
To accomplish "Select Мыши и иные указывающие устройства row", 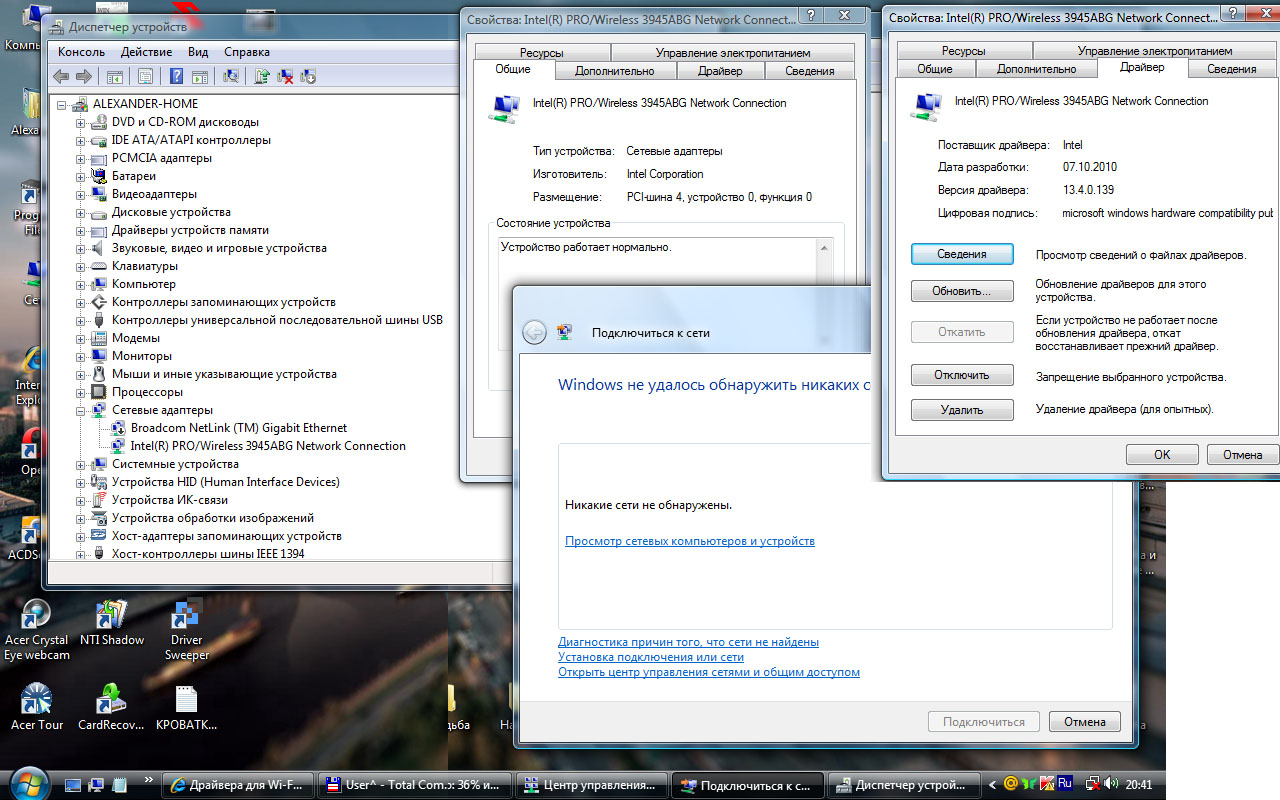I will click(x=224, y=374).
